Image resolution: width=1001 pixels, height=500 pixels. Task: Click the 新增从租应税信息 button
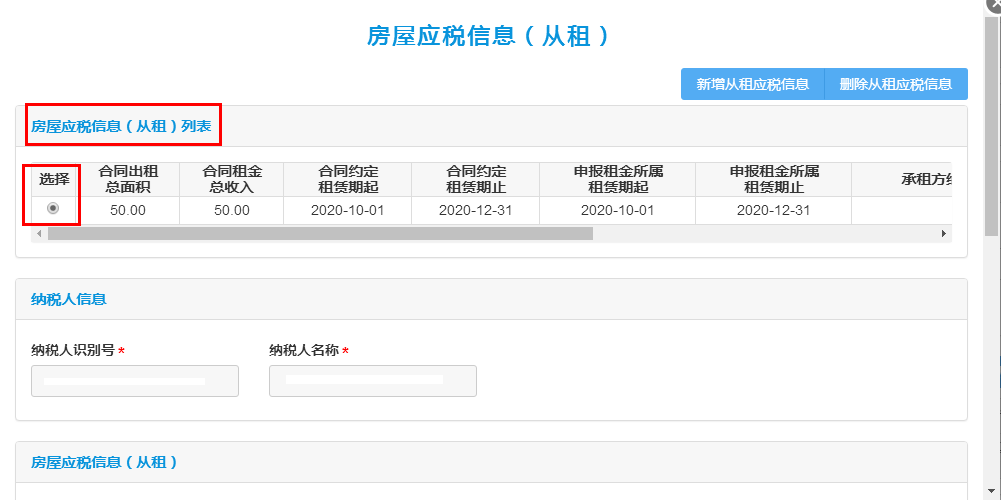752,84
